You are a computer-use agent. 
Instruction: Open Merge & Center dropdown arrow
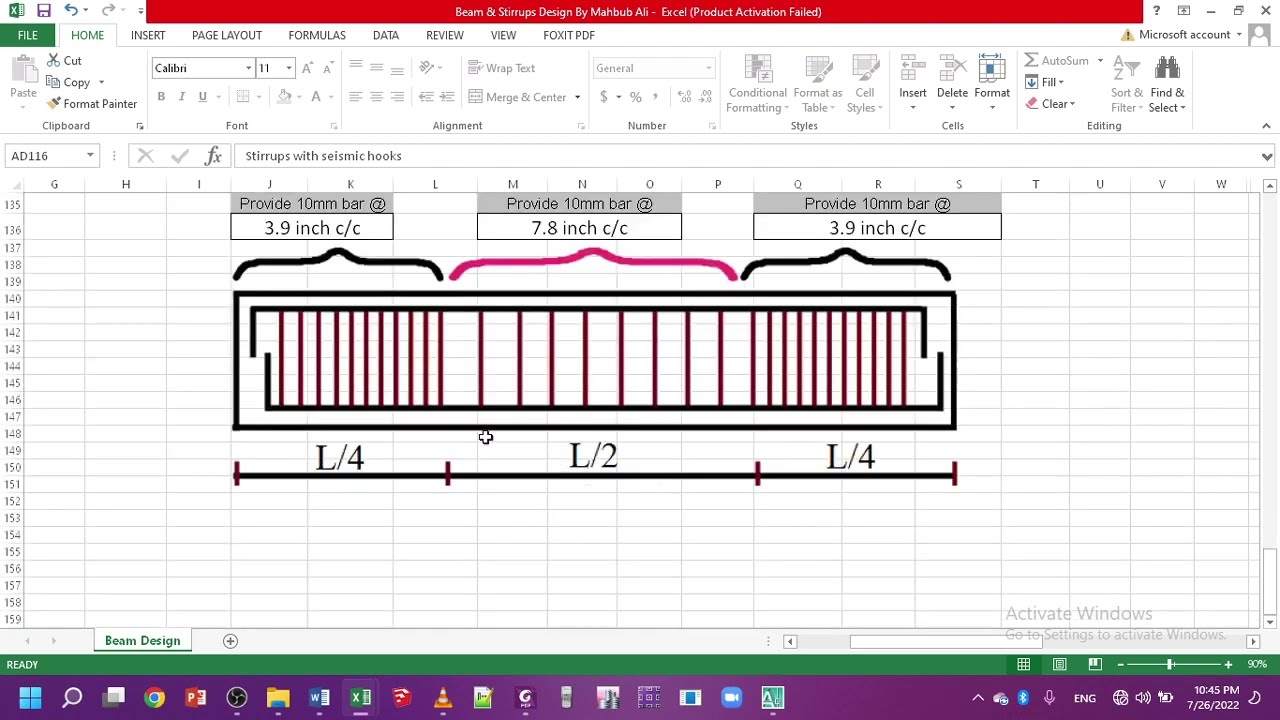pyautogui.click(x=577, y=97)
